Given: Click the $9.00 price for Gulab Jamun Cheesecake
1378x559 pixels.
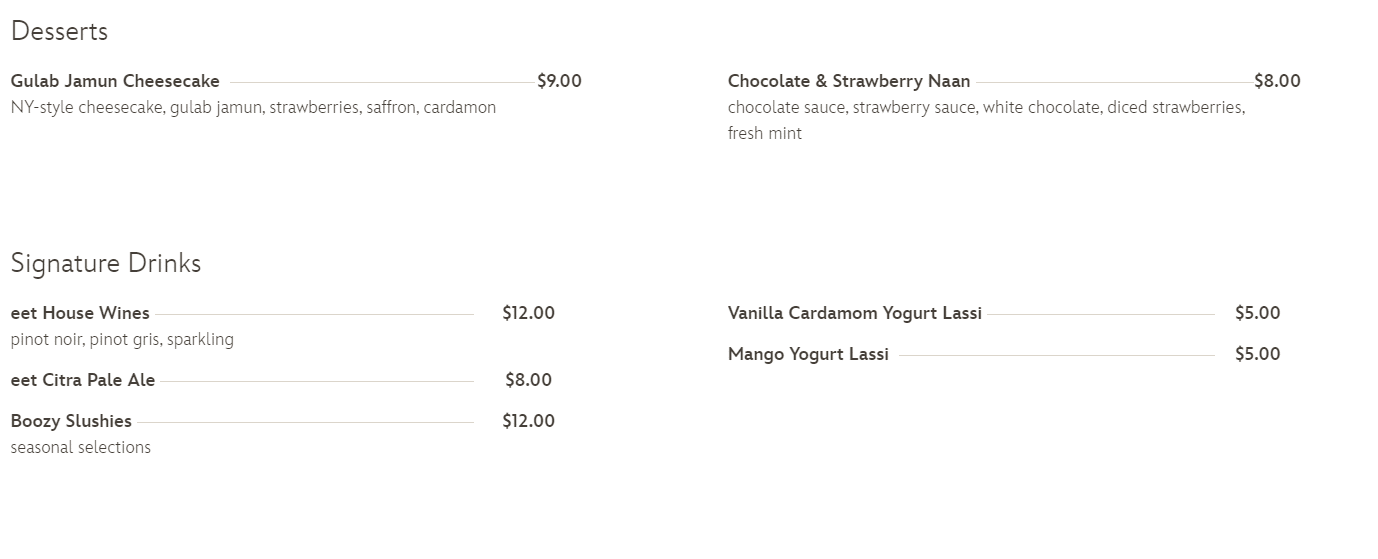Looking at the screenshot, I should pyautogui.click(x=559, y=81).
